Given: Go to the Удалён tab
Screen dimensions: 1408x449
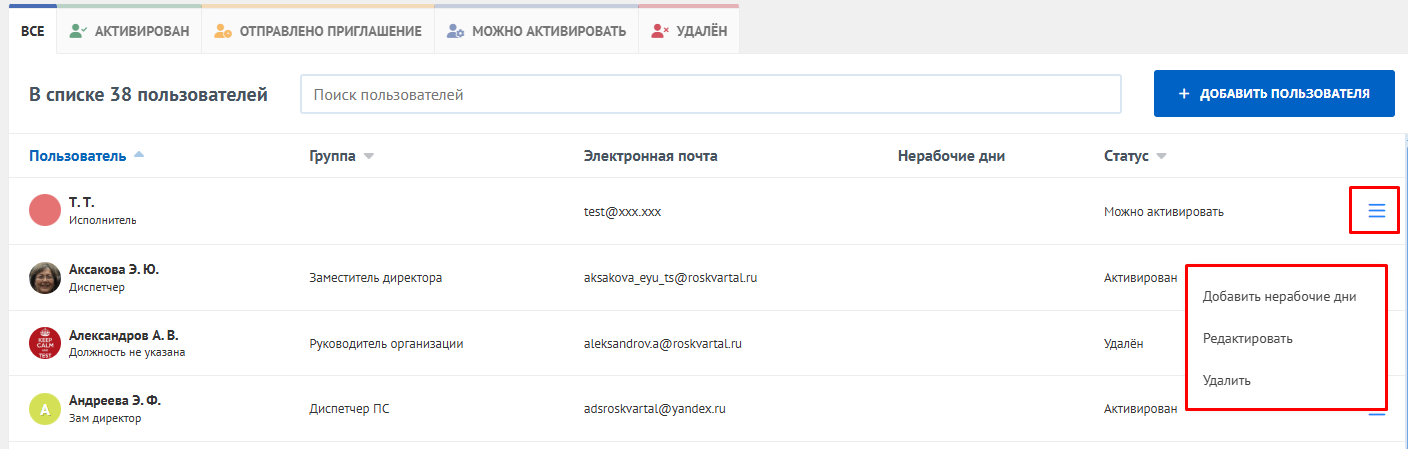Looking at the screenshot, I should point(689,31).
